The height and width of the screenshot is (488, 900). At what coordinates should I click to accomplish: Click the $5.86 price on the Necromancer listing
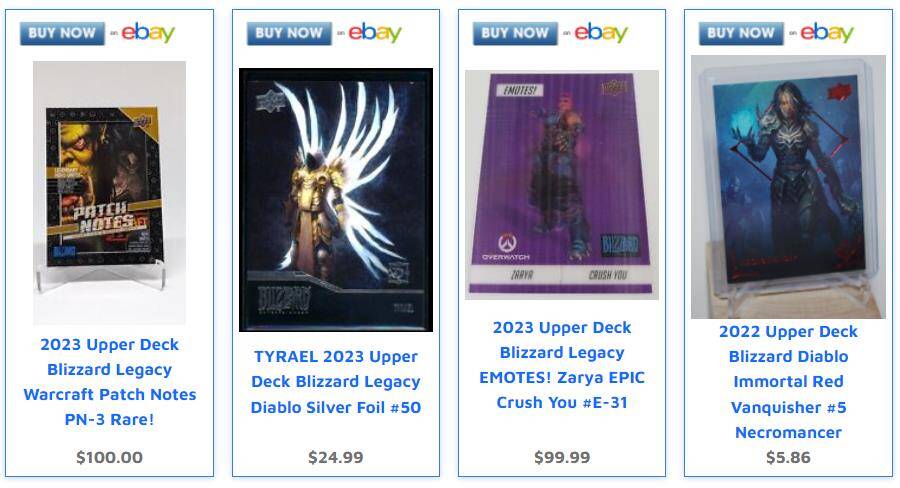pyautogui.click(x=788, y=458)
